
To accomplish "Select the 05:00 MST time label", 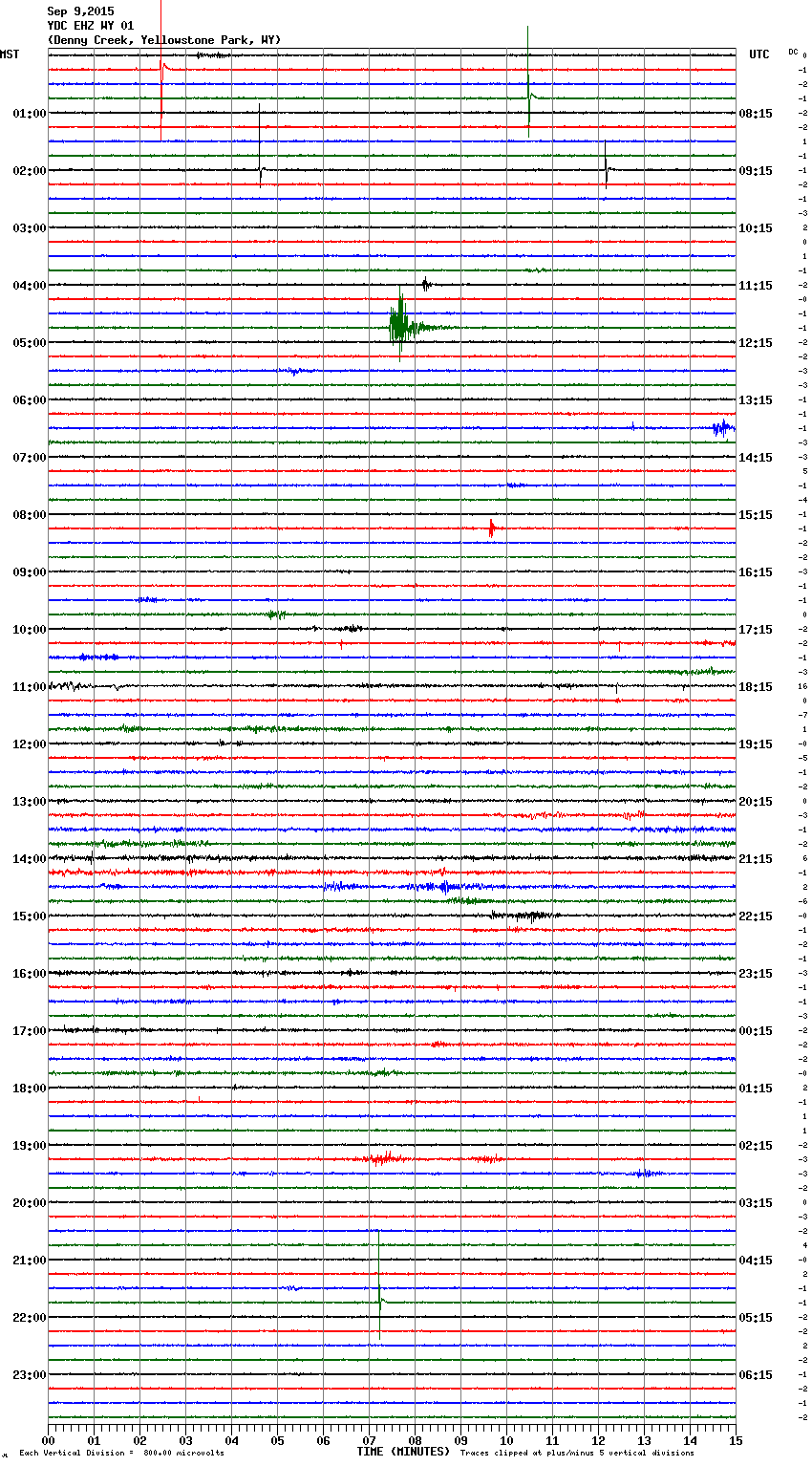I will click(x=30, y=343).
